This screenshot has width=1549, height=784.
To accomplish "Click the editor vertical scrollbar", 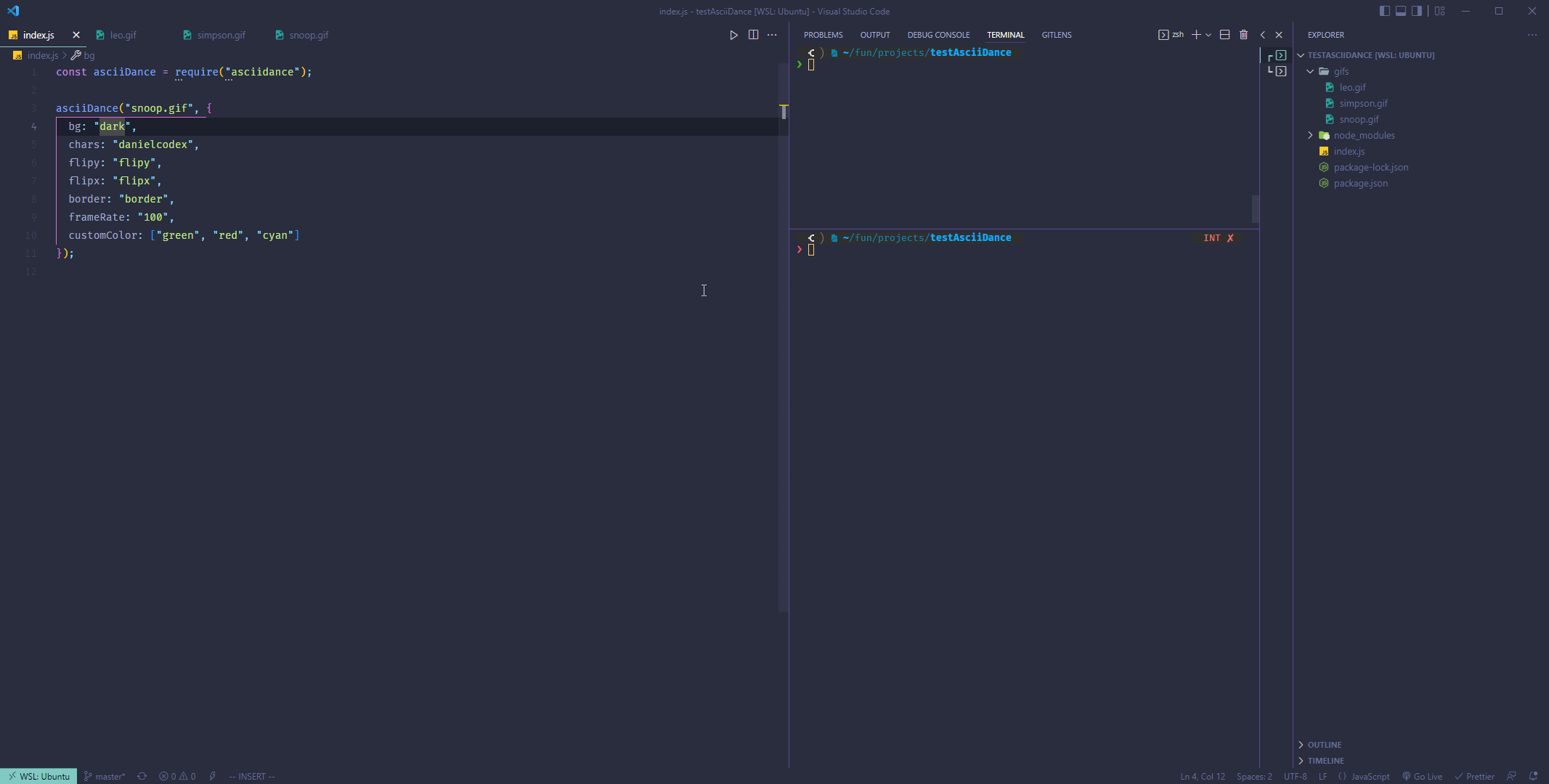I will [x=784, y=363].
